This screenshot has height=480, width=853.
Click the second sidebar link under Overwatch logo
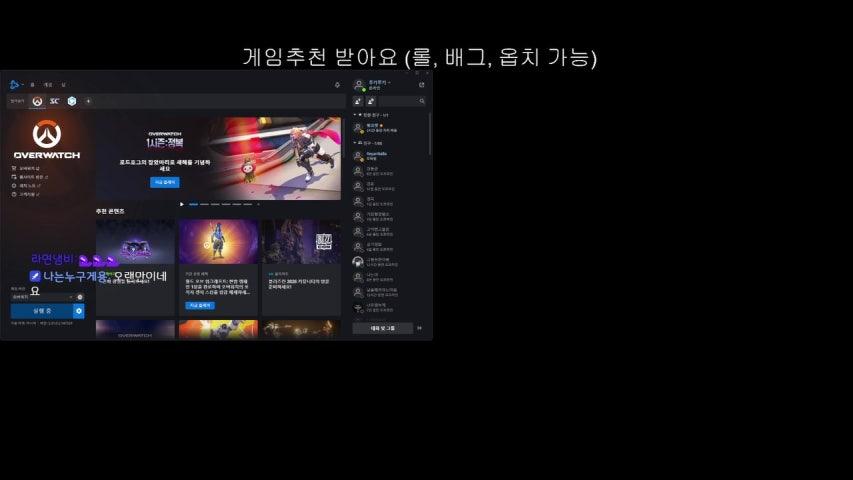tap(30, 177)
